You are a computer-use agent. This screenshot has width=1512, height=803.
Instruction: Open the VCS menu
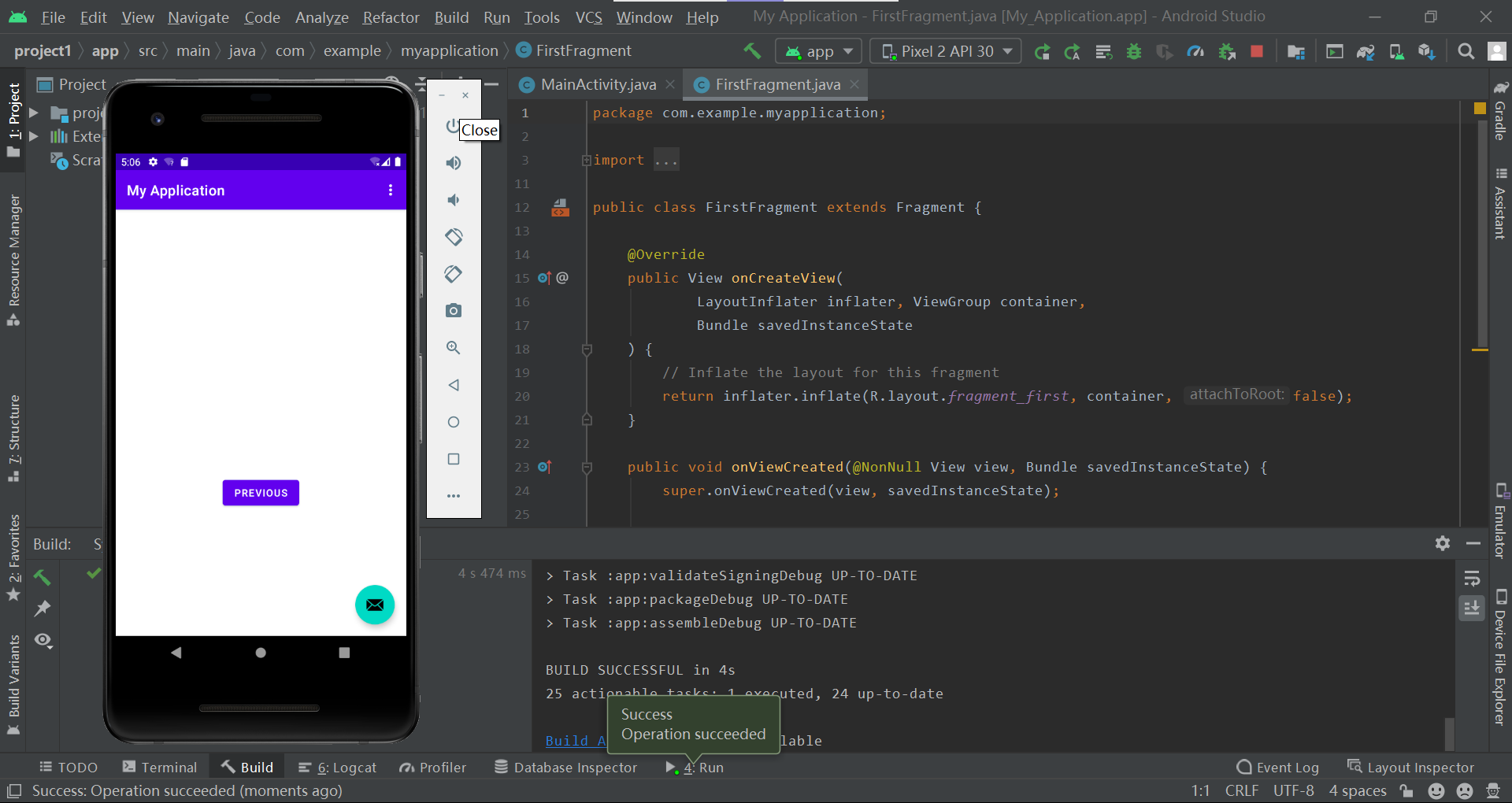[588, 17]
